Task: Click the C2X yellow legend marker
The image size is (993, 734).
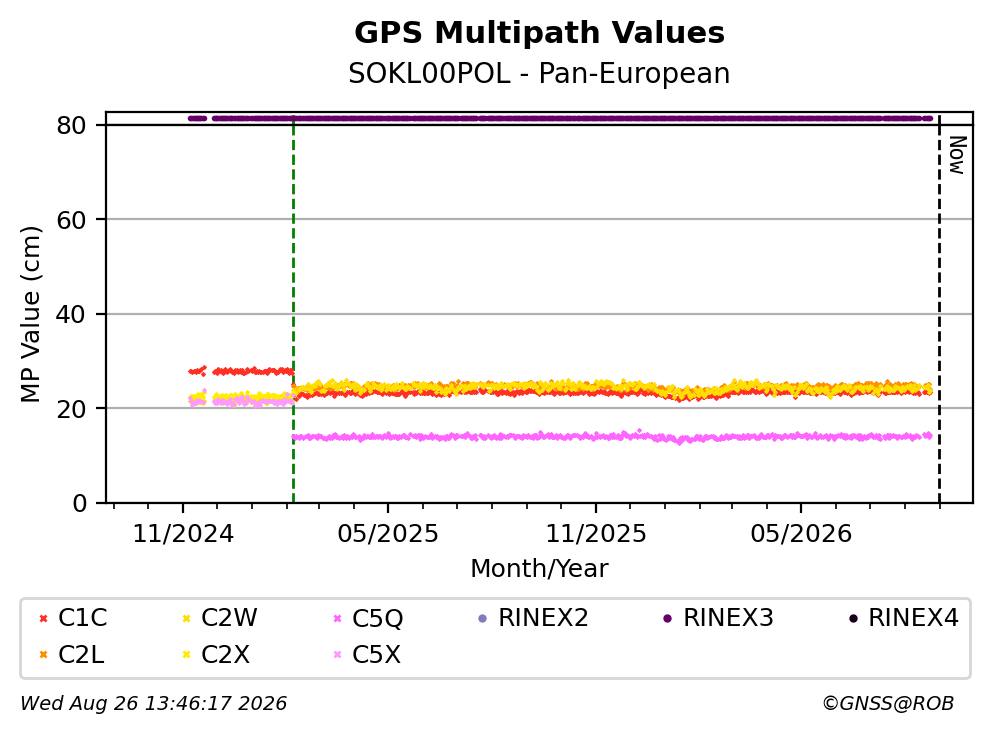Action: [186, 655]
